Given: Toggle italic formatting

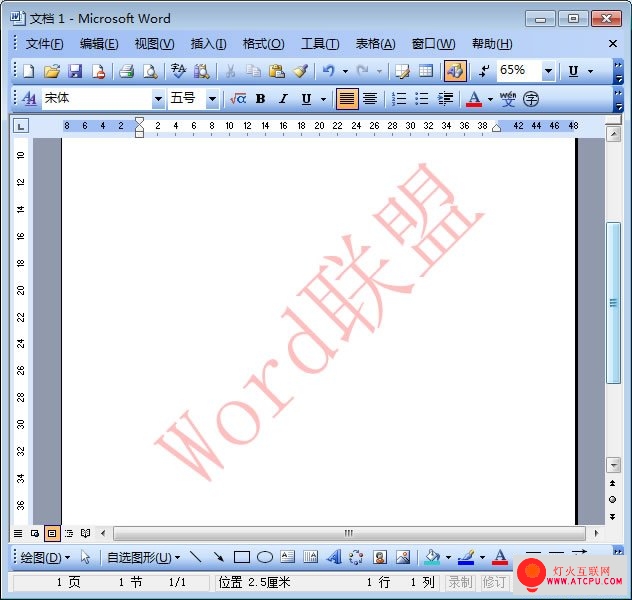Looking at the screenshot, I should (283, 99).
